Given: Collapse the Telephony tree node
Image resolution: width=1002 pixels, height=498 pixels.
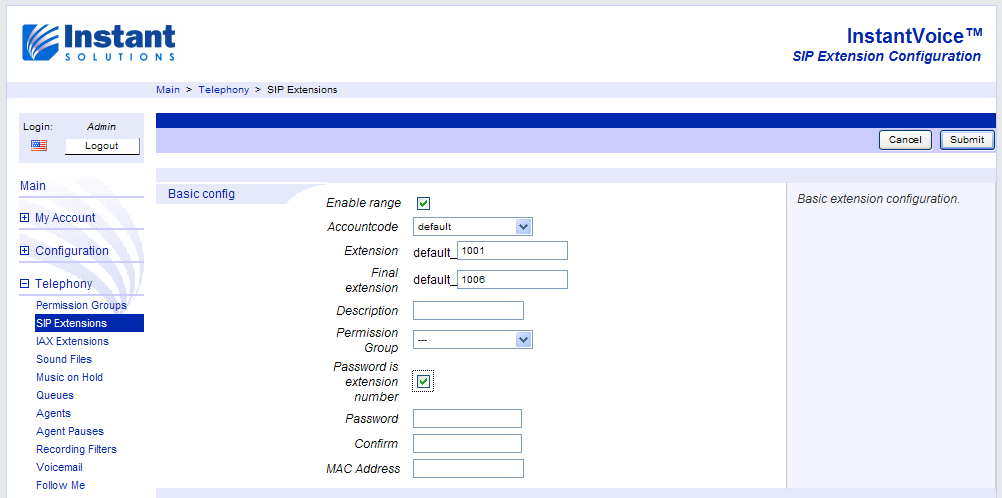Looking at the screenshot, I should pyautogui.click(x=25, y=284).
